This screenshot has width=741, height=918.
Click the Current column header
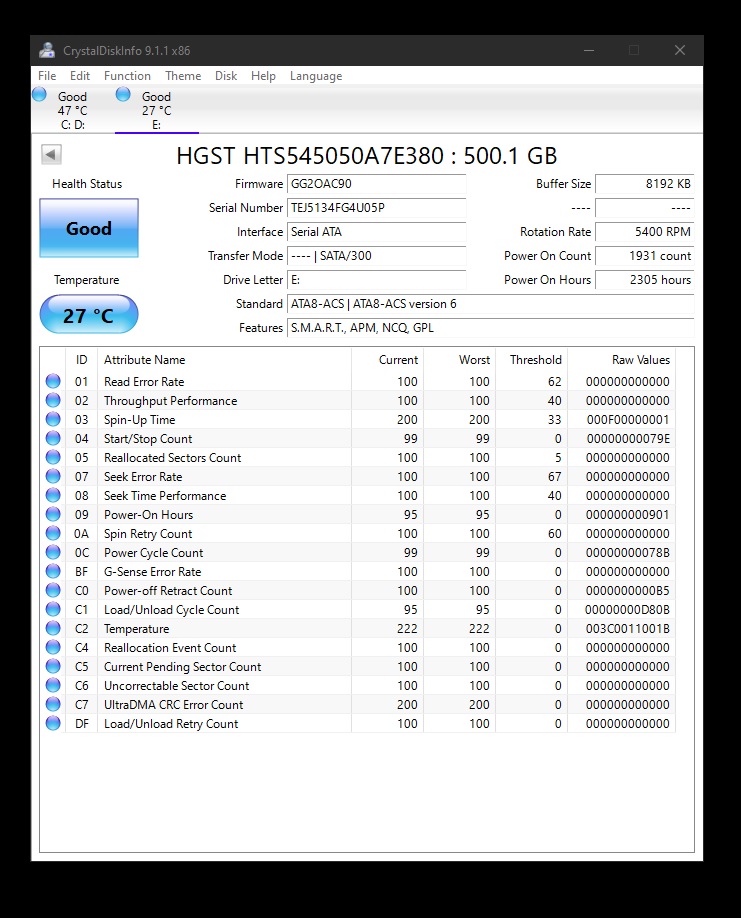[x=387, y=359]
